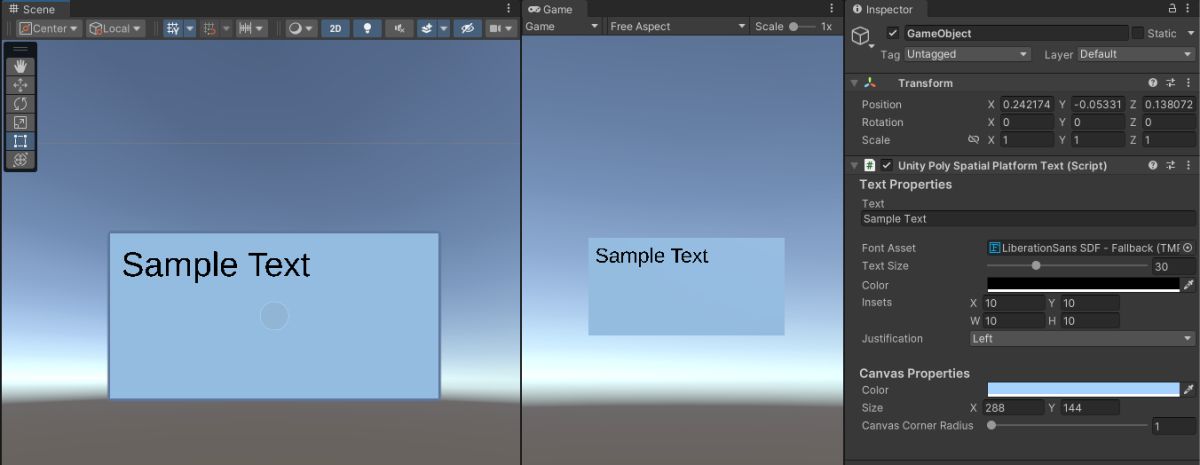Toggle 2D mode in Scene view
1200x465 pixels.
click(334, 28)
